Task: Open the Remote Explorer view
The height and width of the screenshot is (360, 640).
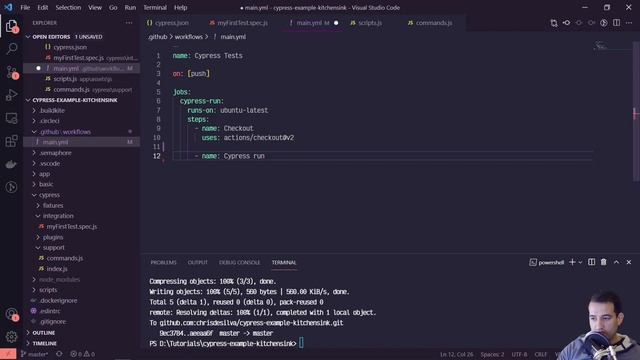Action: 11,118
